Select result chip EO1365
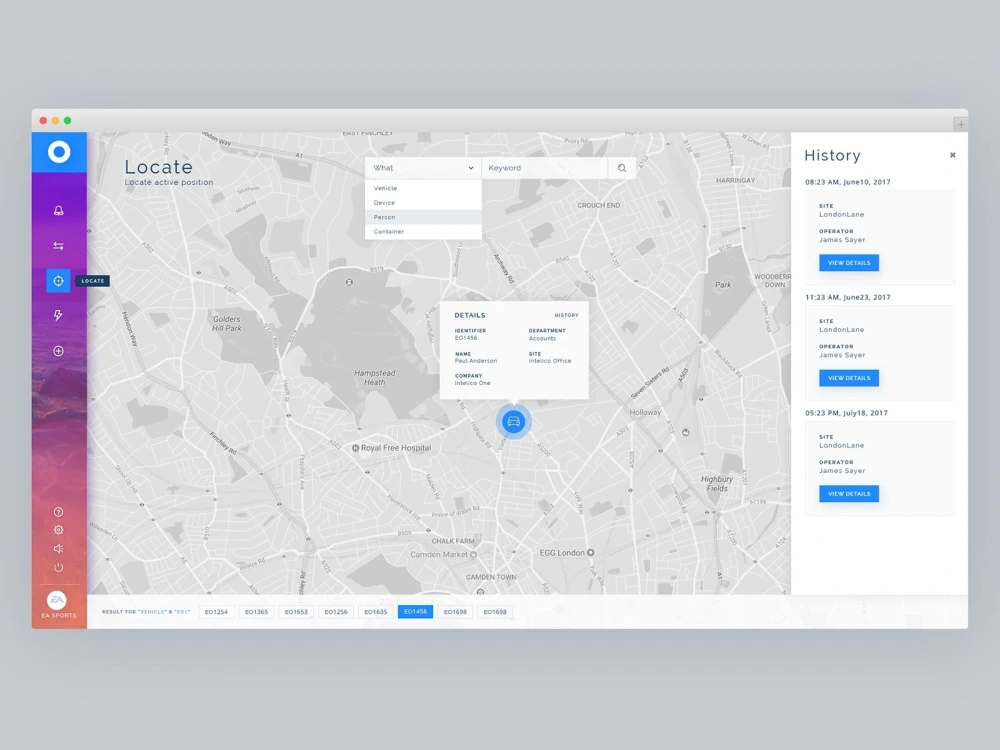The image size is (1000, 750). (256, 612)
